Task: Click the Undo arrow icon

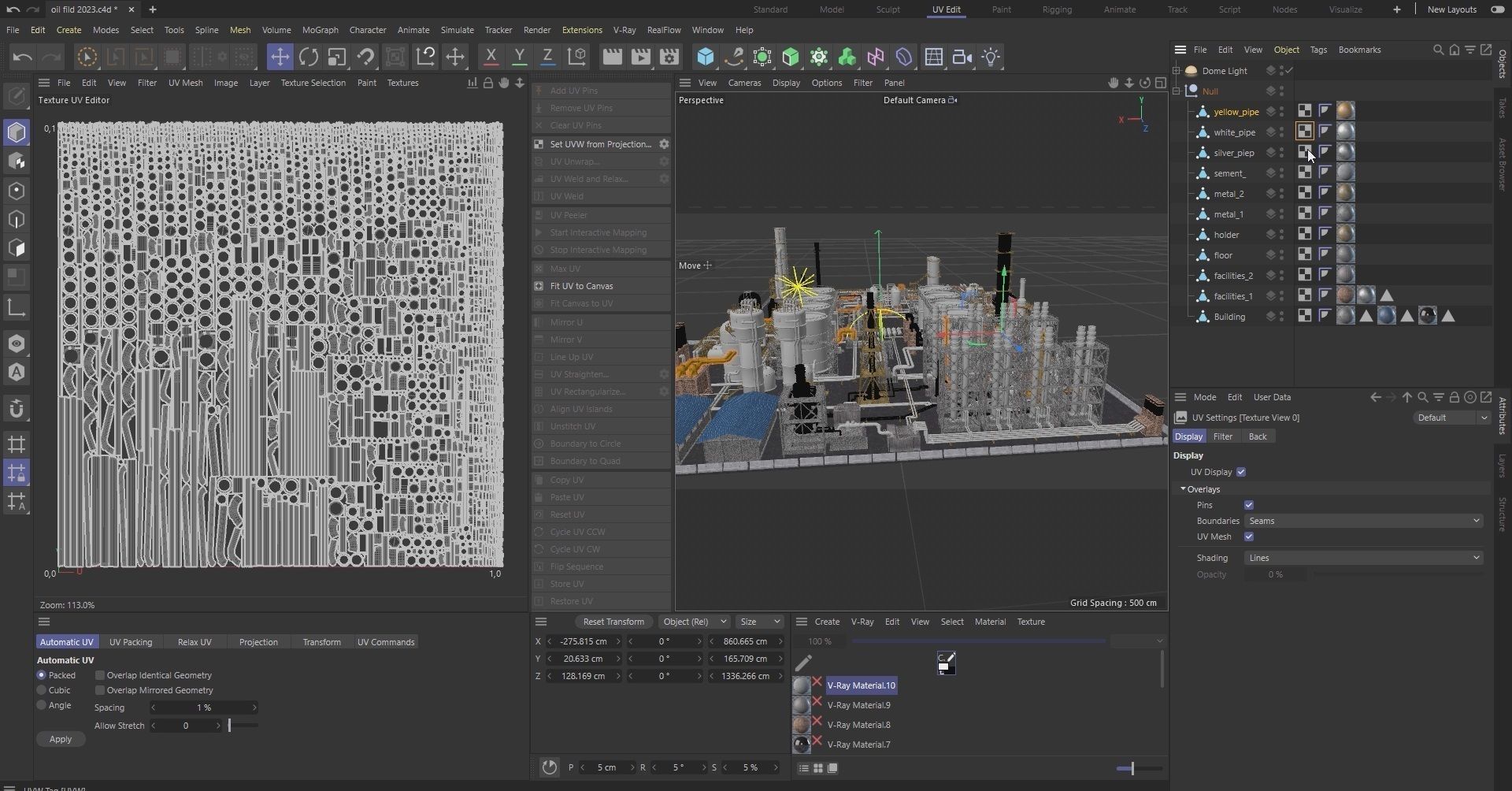Action: click(23, 57)
